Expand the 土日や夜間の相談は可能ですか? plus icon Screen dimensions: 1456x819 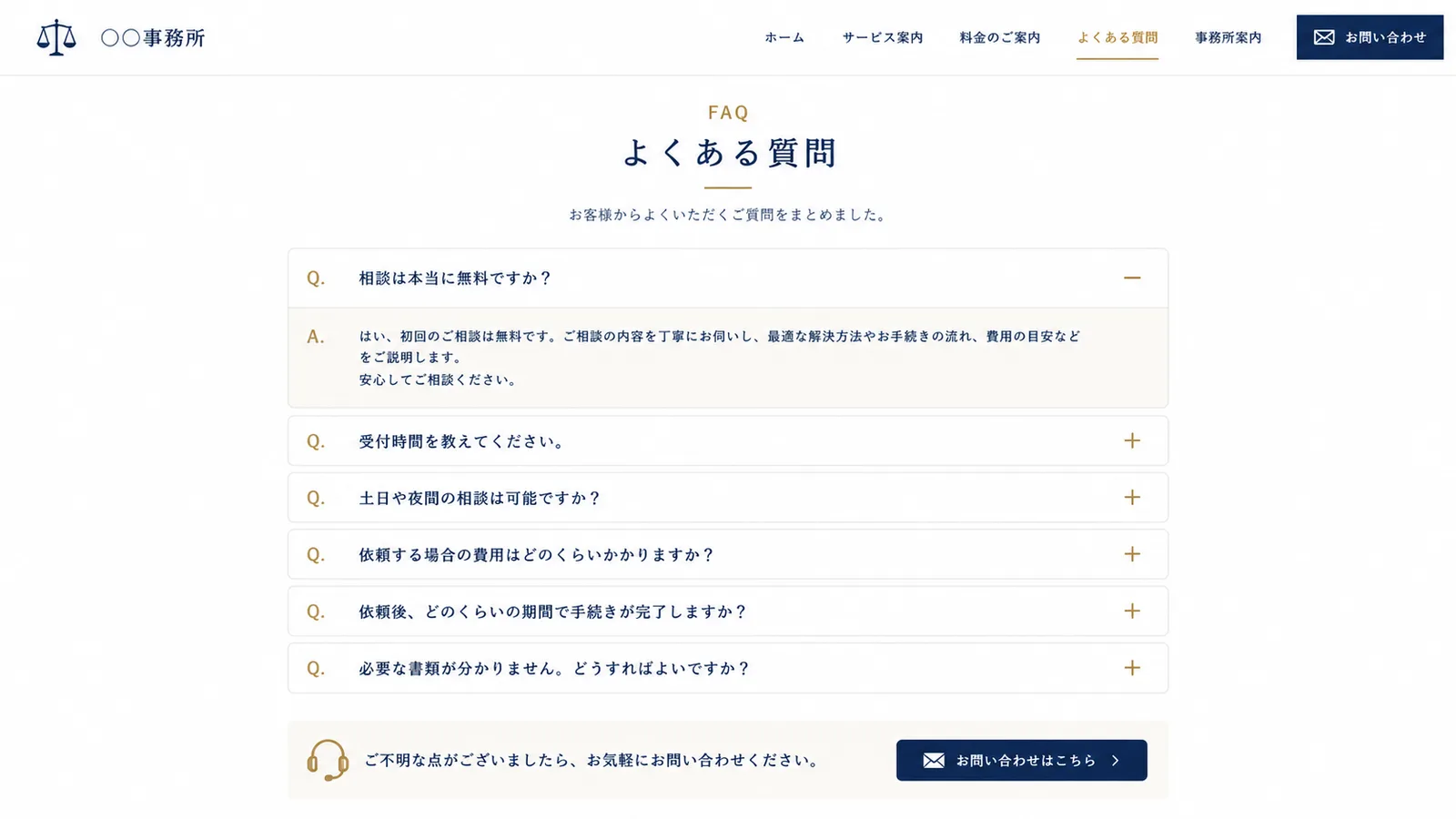pyautogui.click(x=1132, y=498)
